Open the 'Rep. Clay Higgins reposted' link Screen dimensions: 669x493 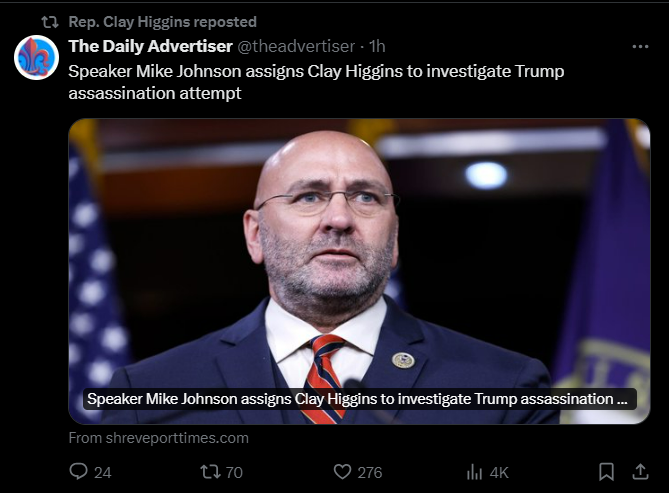(162, 21)
